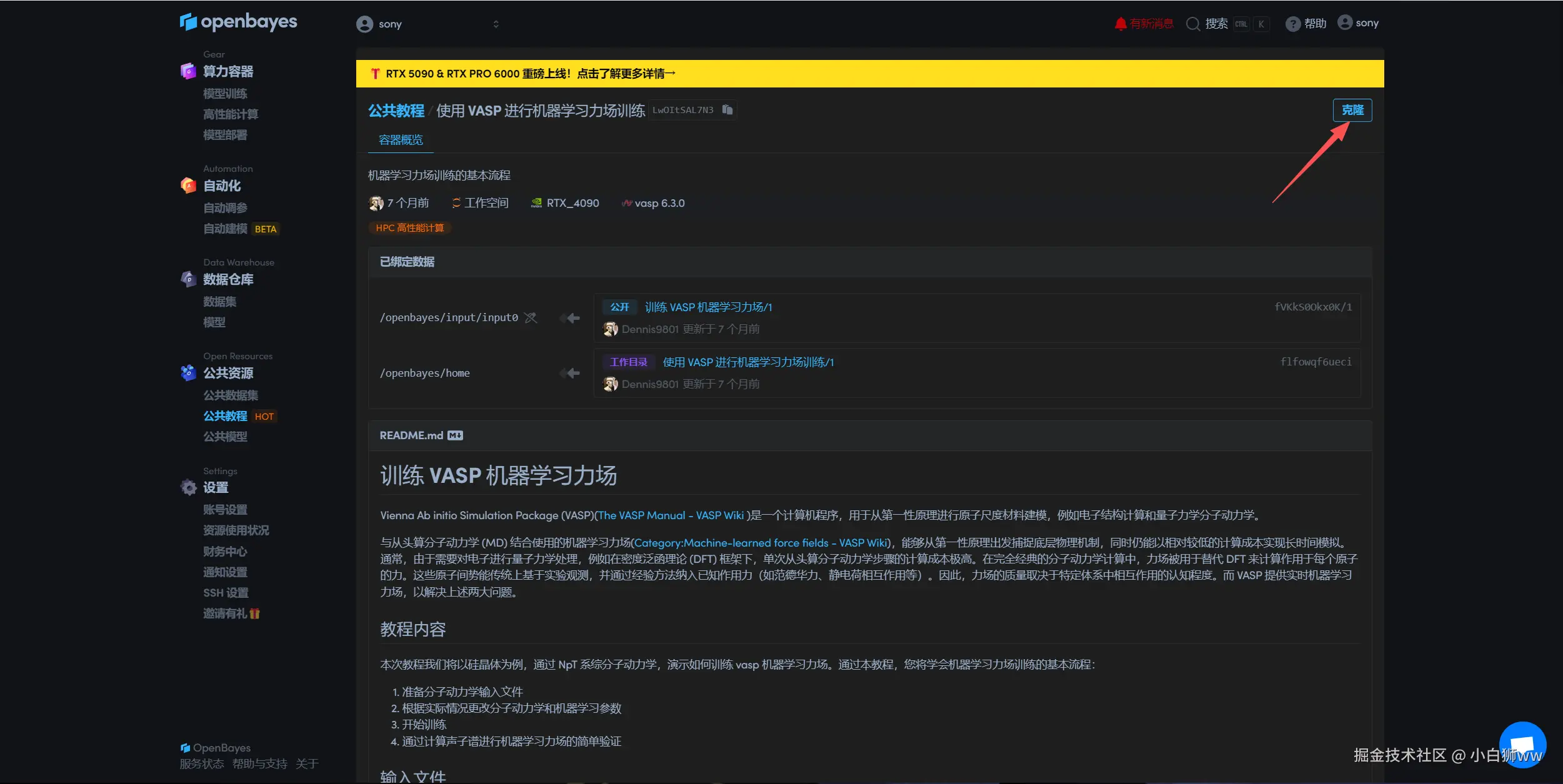
Task: Copy the tutorial ID LwOItSAL7N3
Action: 727,110
